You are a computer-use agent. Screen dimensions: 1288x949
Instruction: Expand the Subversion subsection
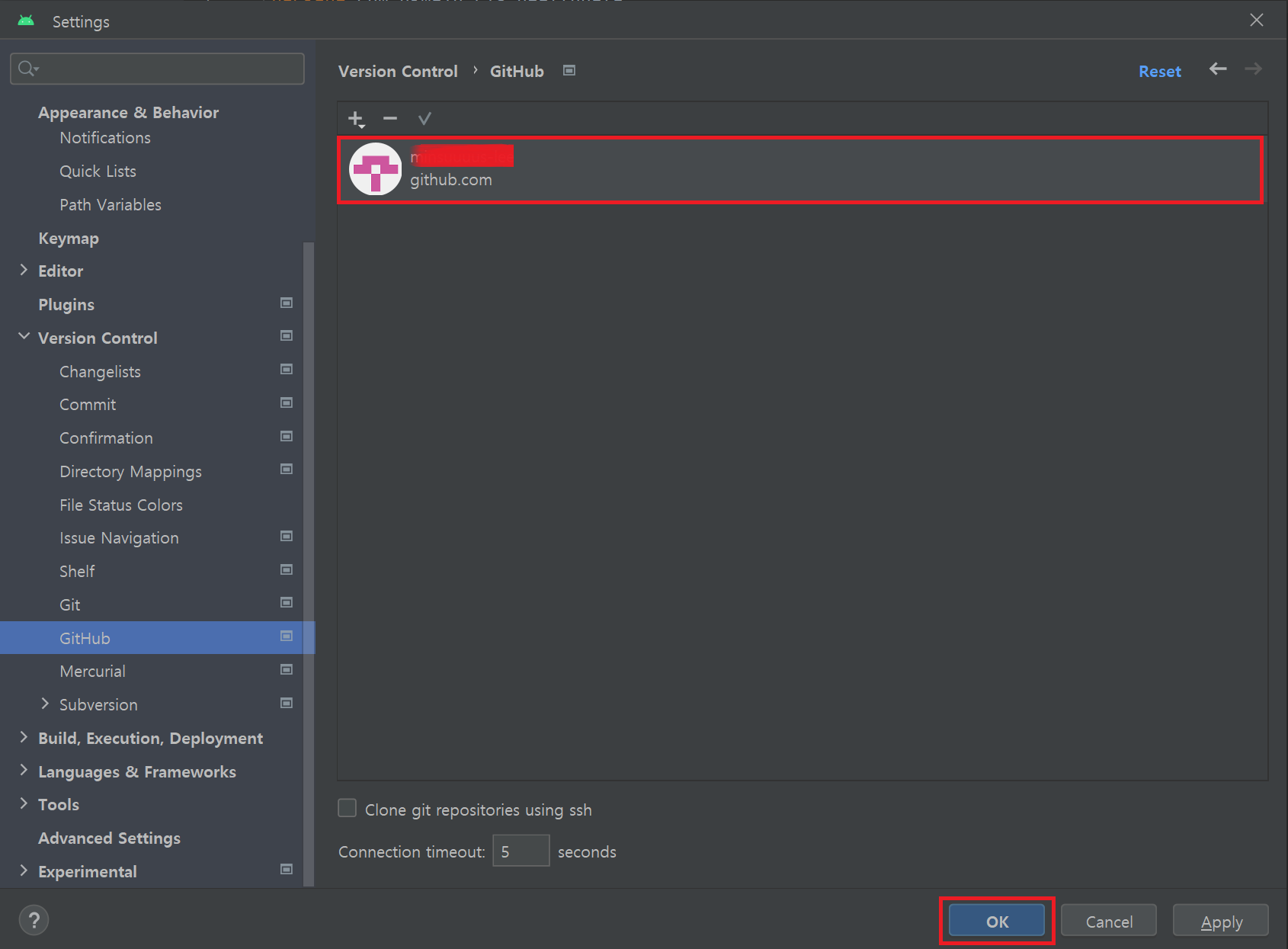(x=45, y=703)
